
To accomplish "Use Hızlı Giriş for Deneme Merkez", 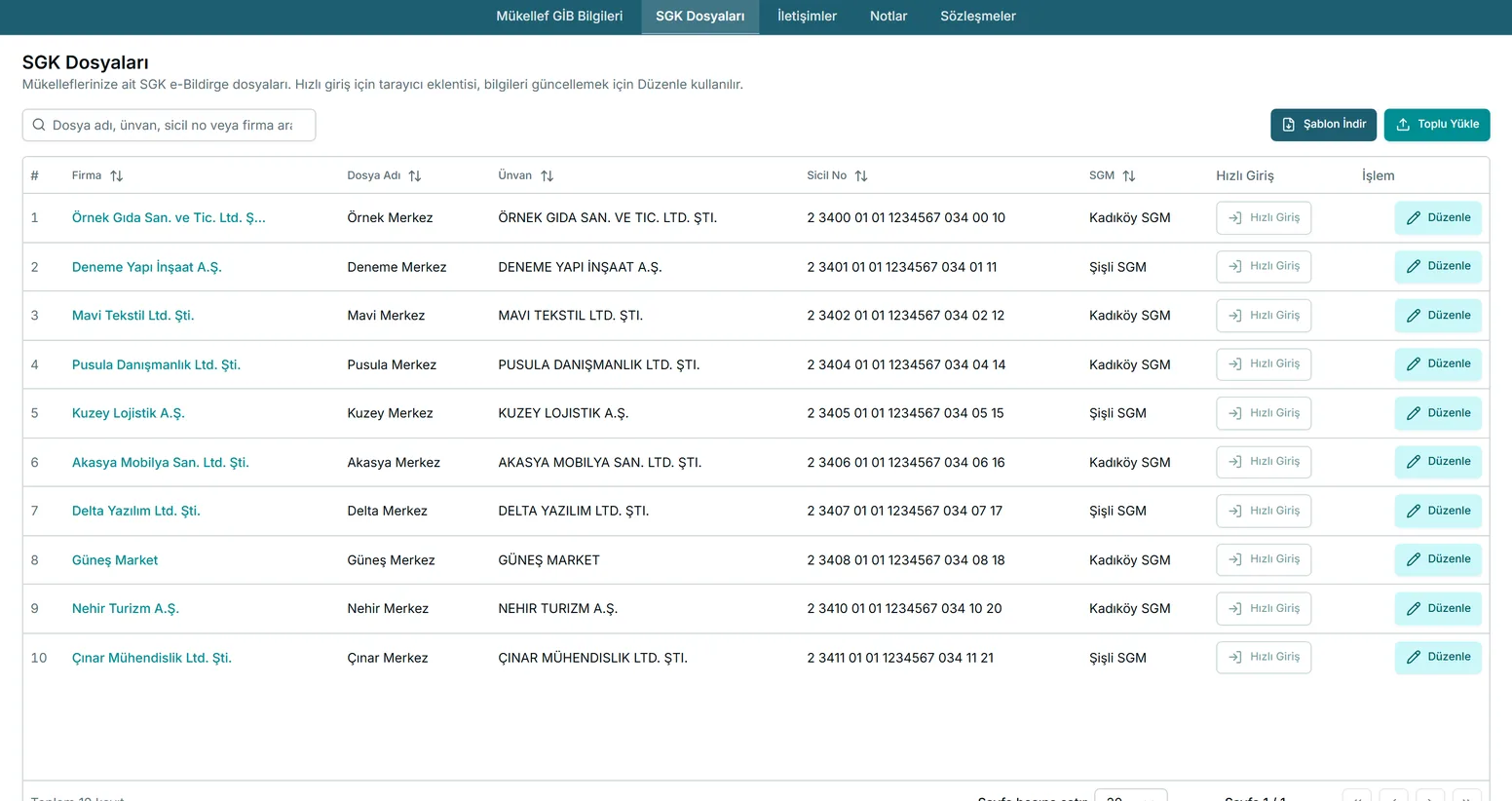I will coord(1264,267).
